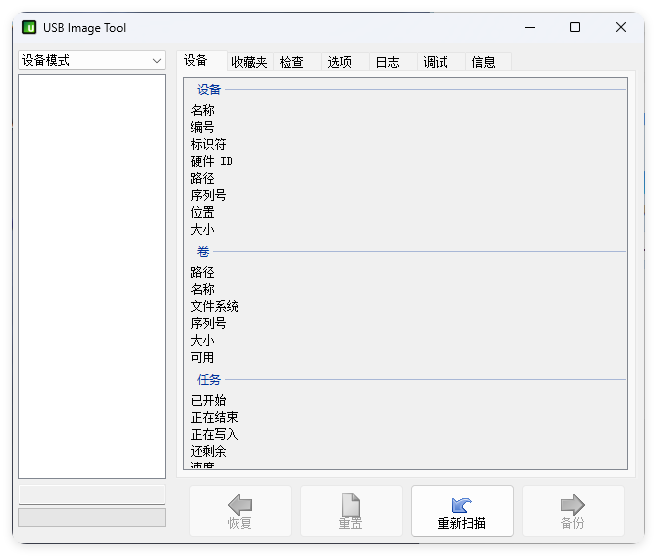
Task: Open the 设备模式 mode dropdown
Action: pos(92,60)
